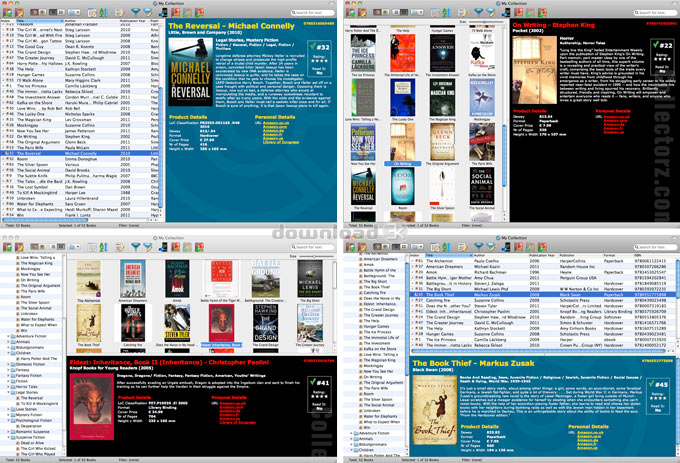The width and height of the screenshot is (680, 463).
Task: Click Add Books icon in The Reversal window
Action: (x=7, y=13)
